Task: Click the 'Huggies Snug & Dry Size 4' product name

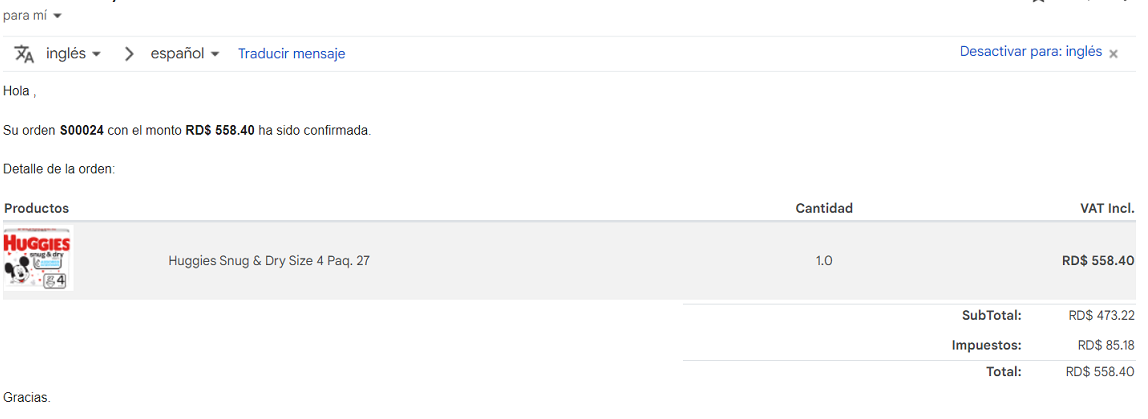Action: pyautogui.click(x=269, y=261)
